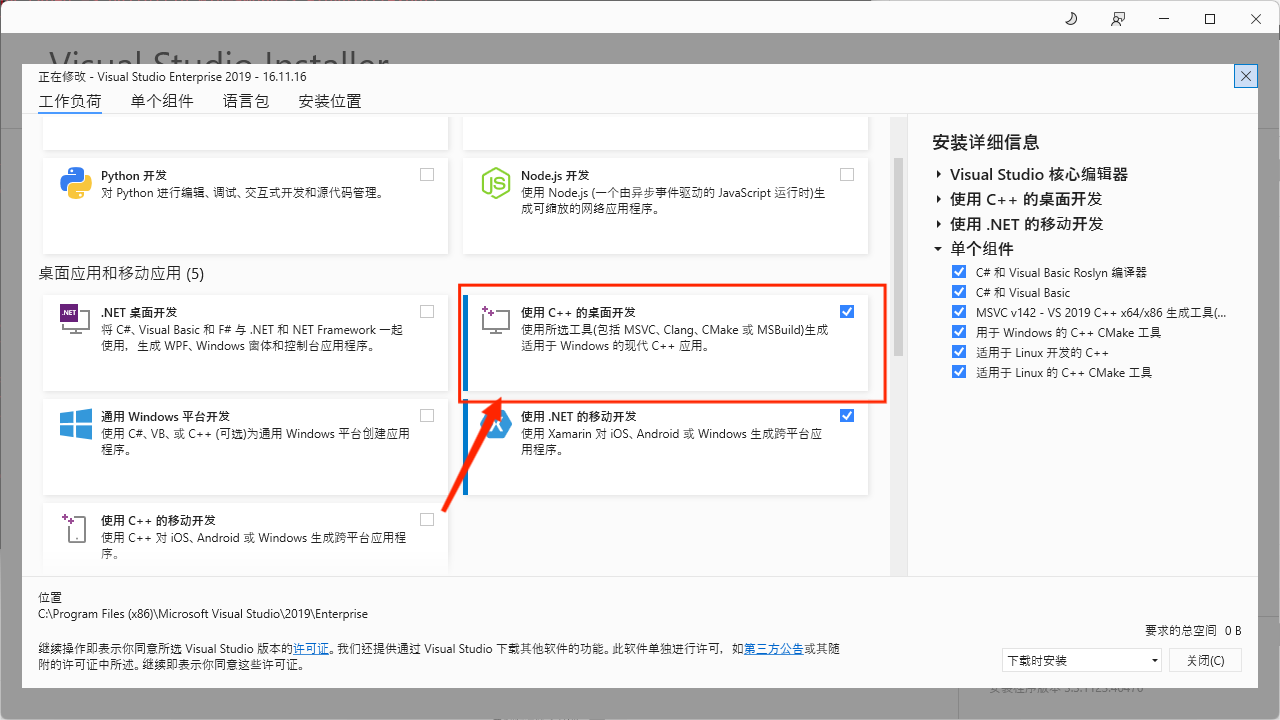
Task: Click the C++ mobile development device icon
Action: tap(76, 528)
